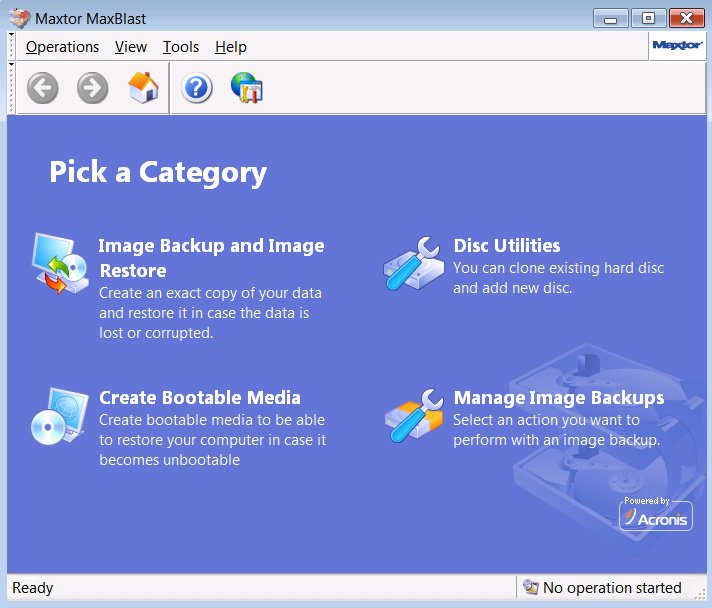Click the 'Pick a Category' heading
This screenshot has width=712, height=608.
158,173
